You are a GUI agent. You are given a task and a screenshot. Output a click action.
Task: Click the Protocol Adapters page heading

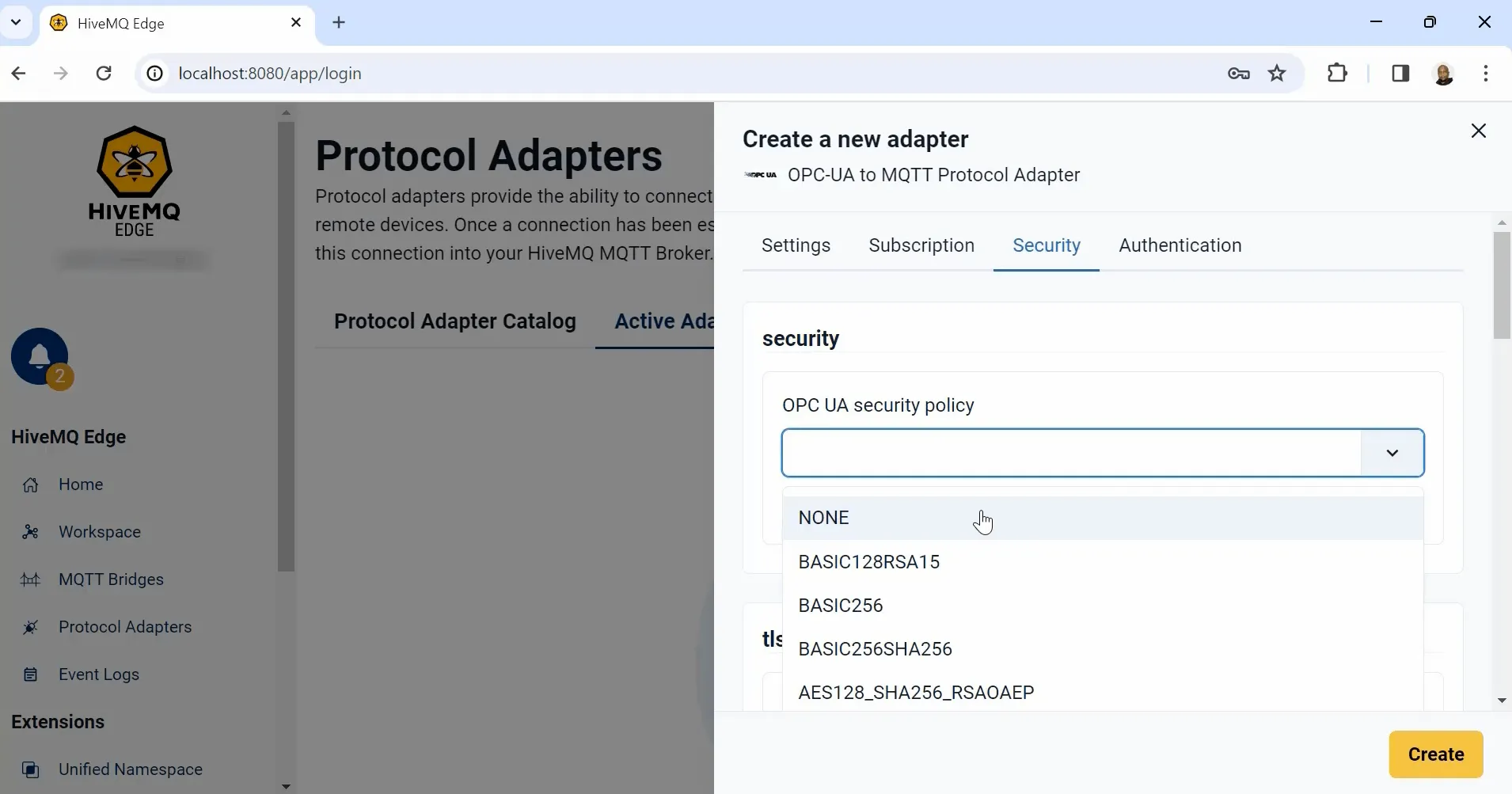pos(488,155)
